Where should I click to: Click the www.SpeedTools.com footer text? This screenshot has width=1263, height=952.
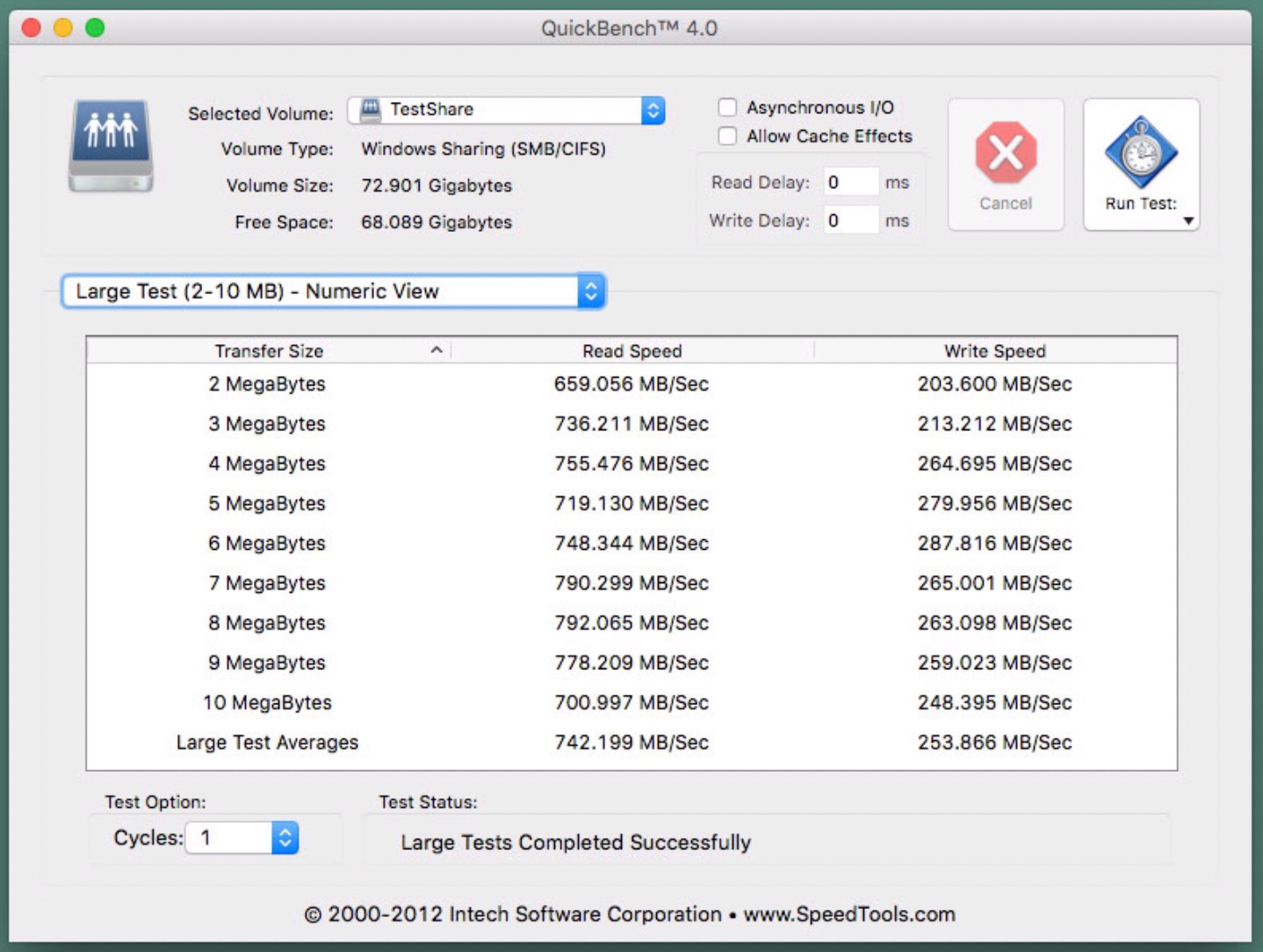849,914
